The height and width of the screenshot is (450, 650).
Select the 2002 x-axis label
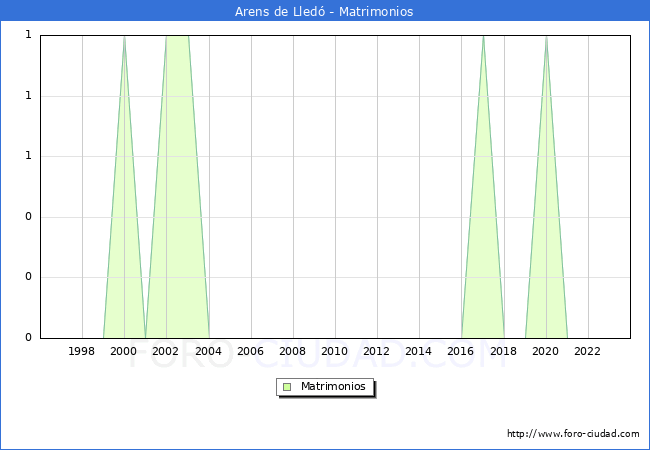[x=166, y=351]
